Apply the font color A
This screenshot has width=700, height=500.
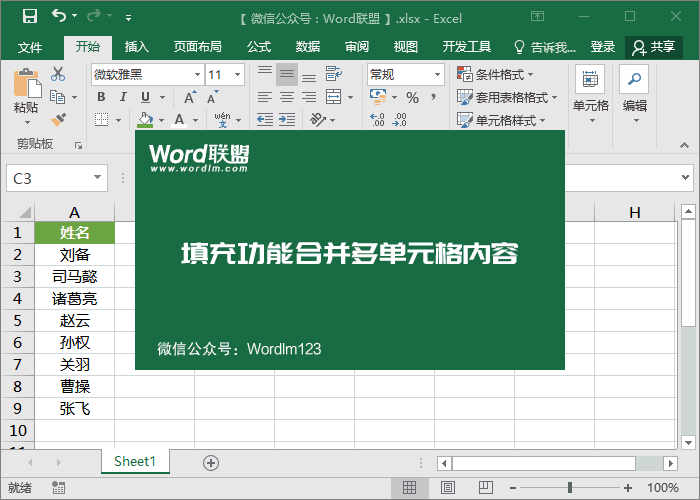179,120
